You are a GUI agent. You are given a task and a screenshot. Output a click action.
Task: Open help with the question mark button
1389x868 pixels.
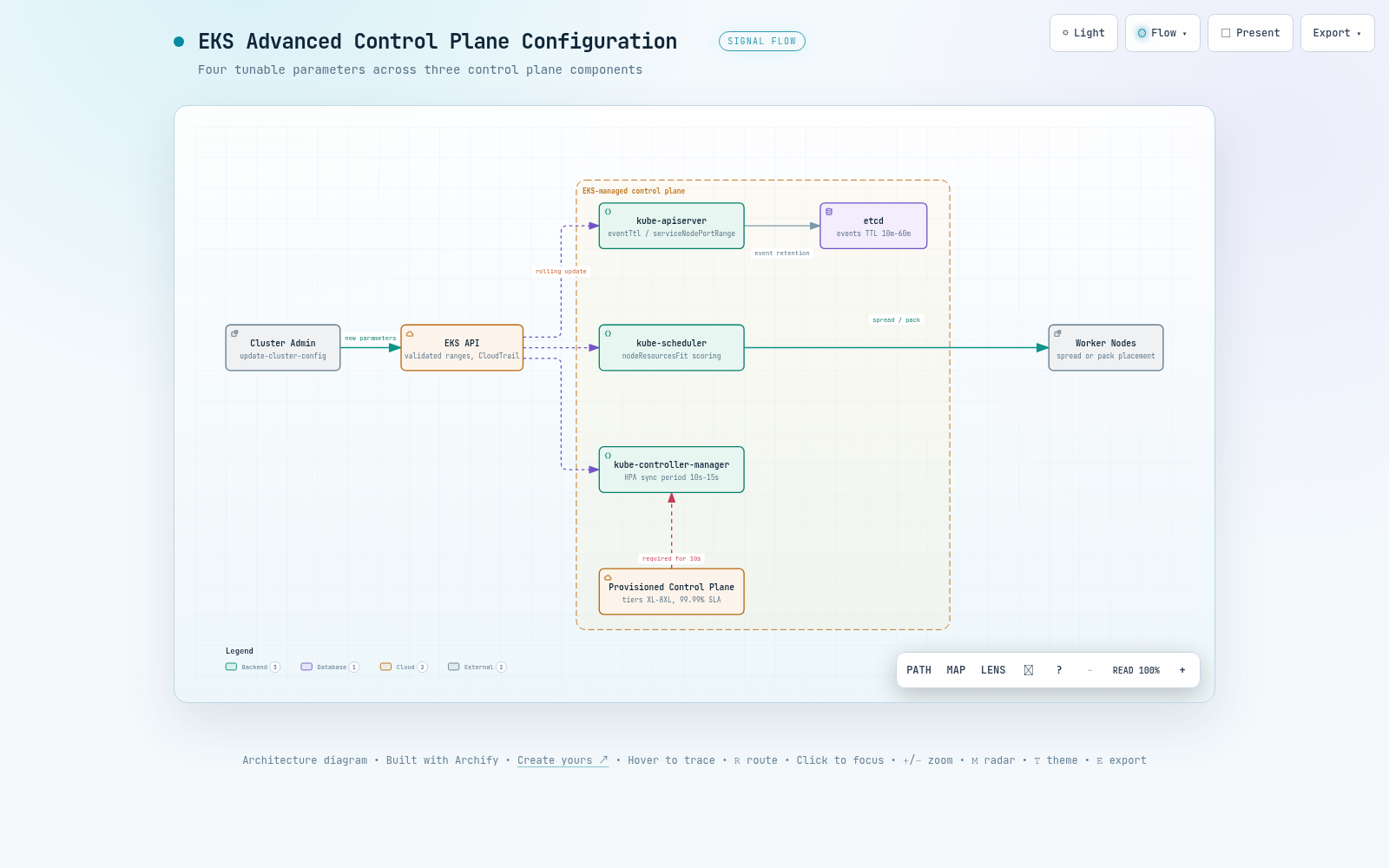[1059, 670]
